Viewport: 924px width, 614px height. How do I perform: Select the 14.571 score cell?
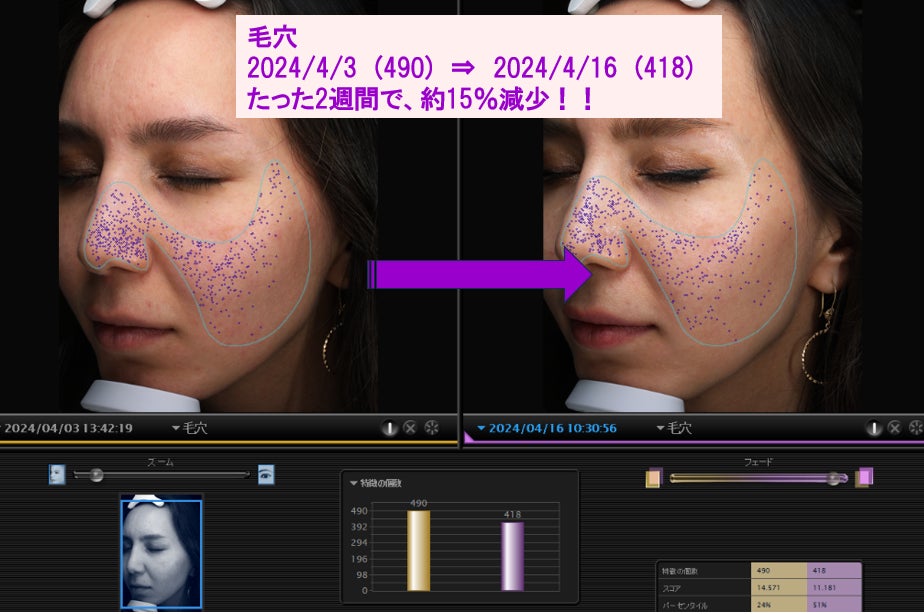coord(779,587)
